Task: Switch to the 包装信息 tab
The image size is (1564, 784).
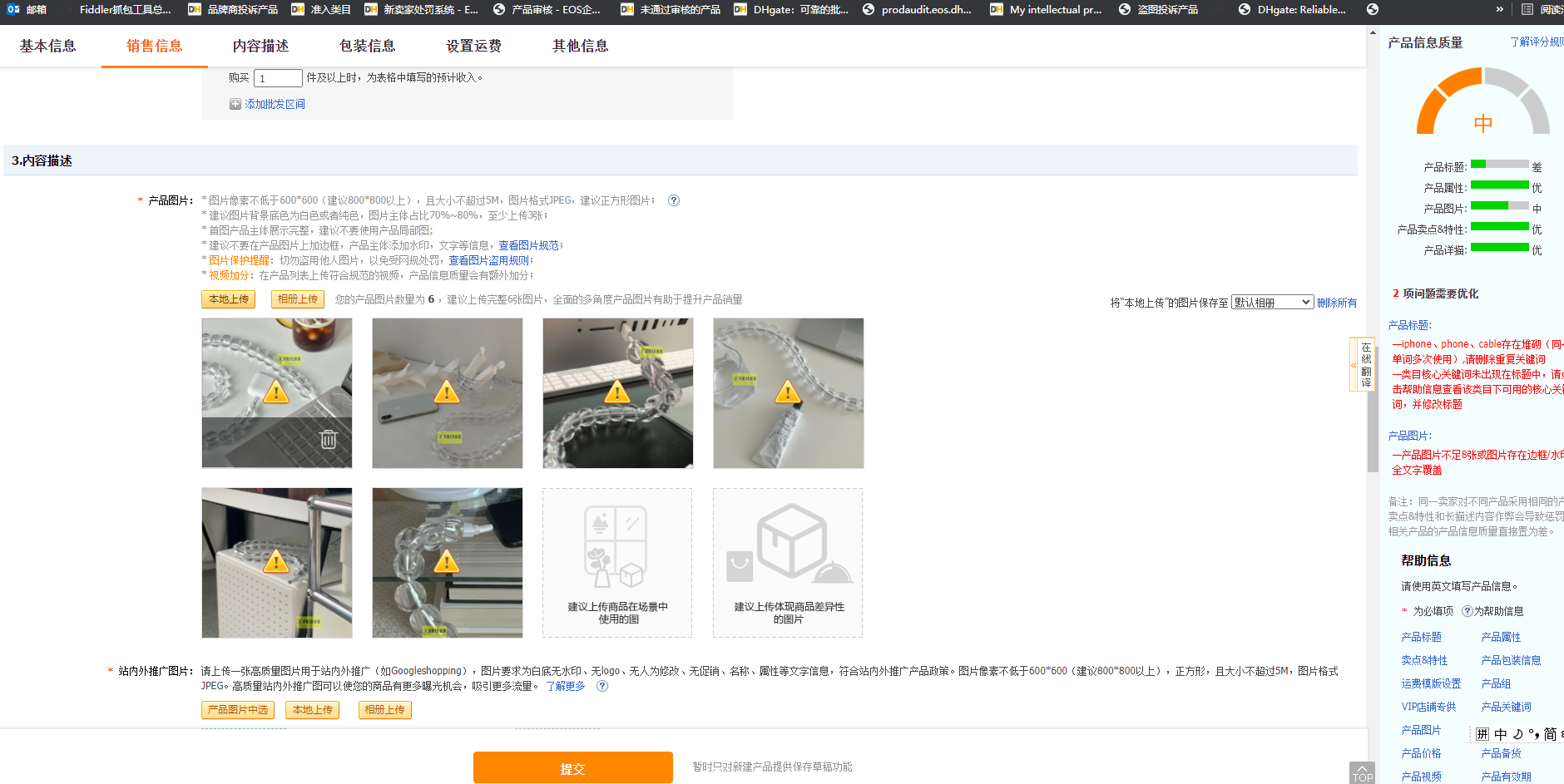Action: (367, 46)
